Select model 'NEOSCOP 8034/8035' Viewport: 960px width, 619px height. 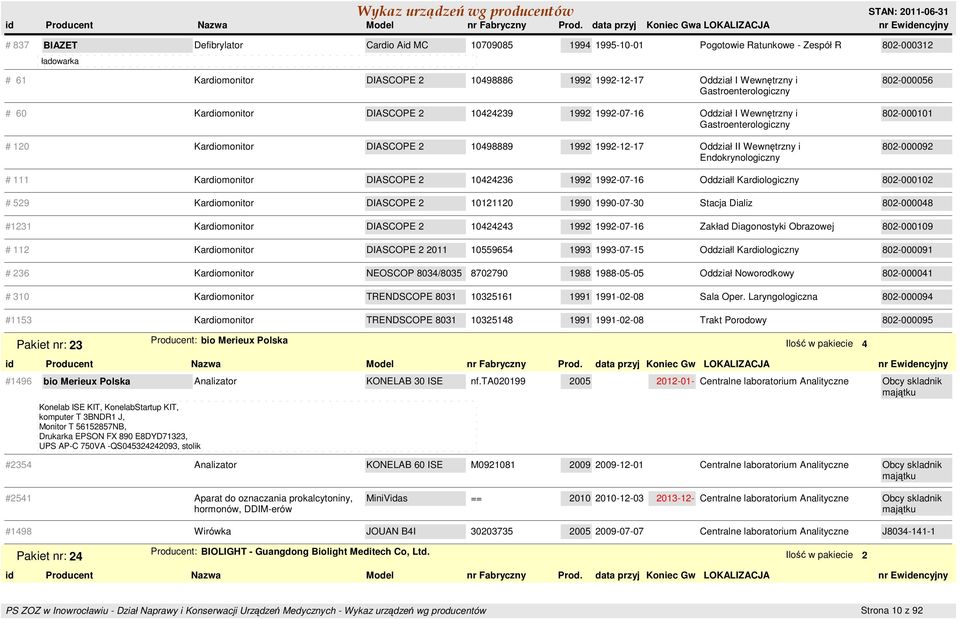414,273
